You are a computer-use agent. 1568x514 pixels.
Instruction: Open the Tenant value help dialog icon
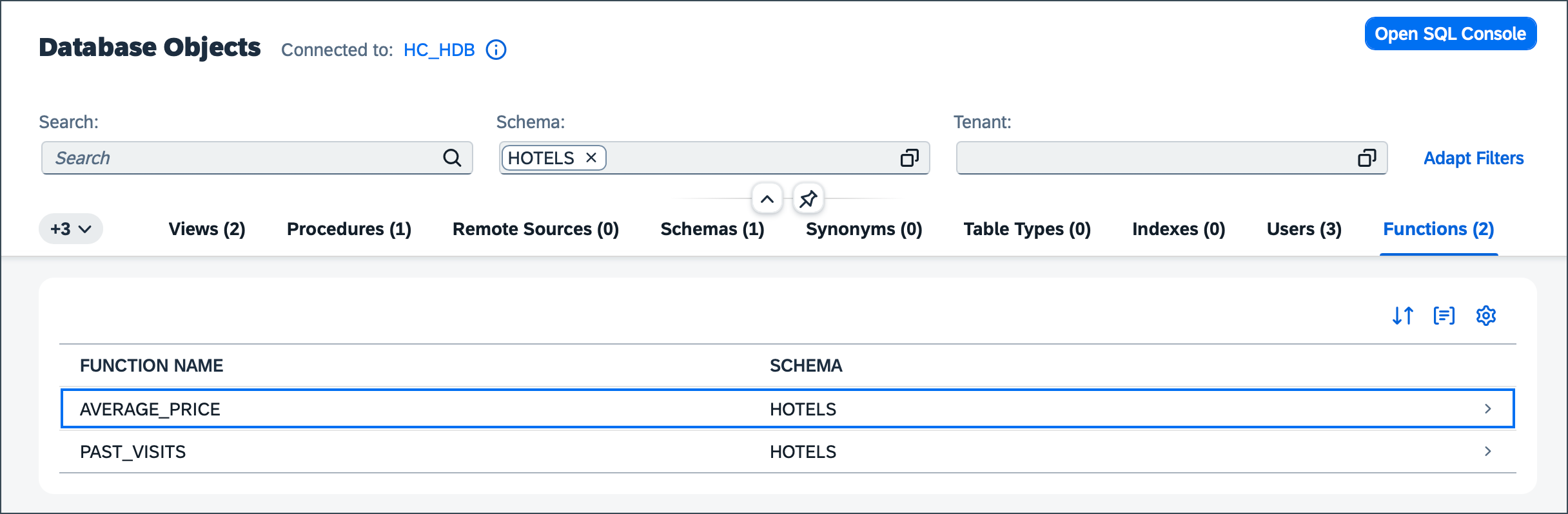[x=1367, y=158]
